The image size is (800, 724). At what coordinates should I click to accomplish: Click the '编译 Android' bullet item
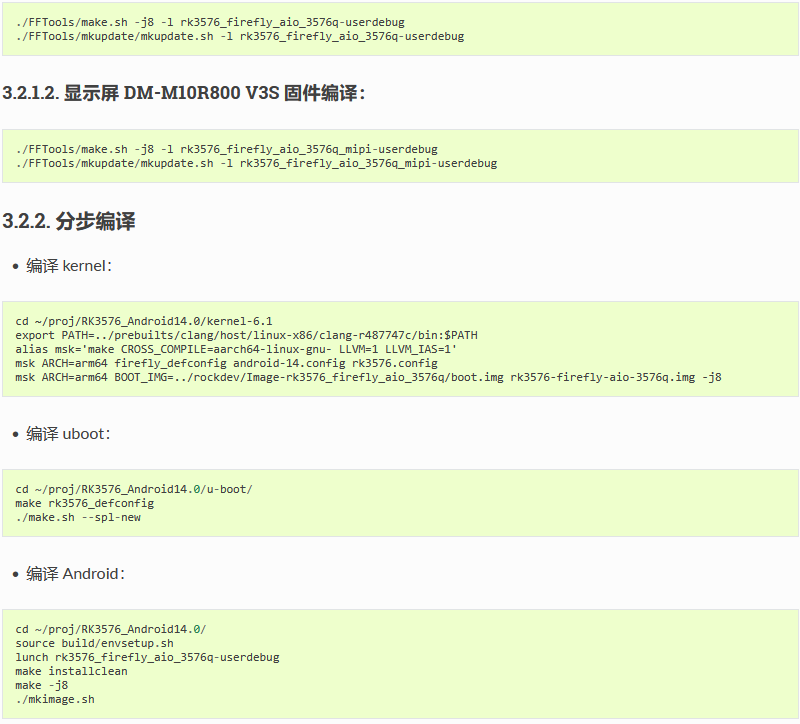point(76,574)
